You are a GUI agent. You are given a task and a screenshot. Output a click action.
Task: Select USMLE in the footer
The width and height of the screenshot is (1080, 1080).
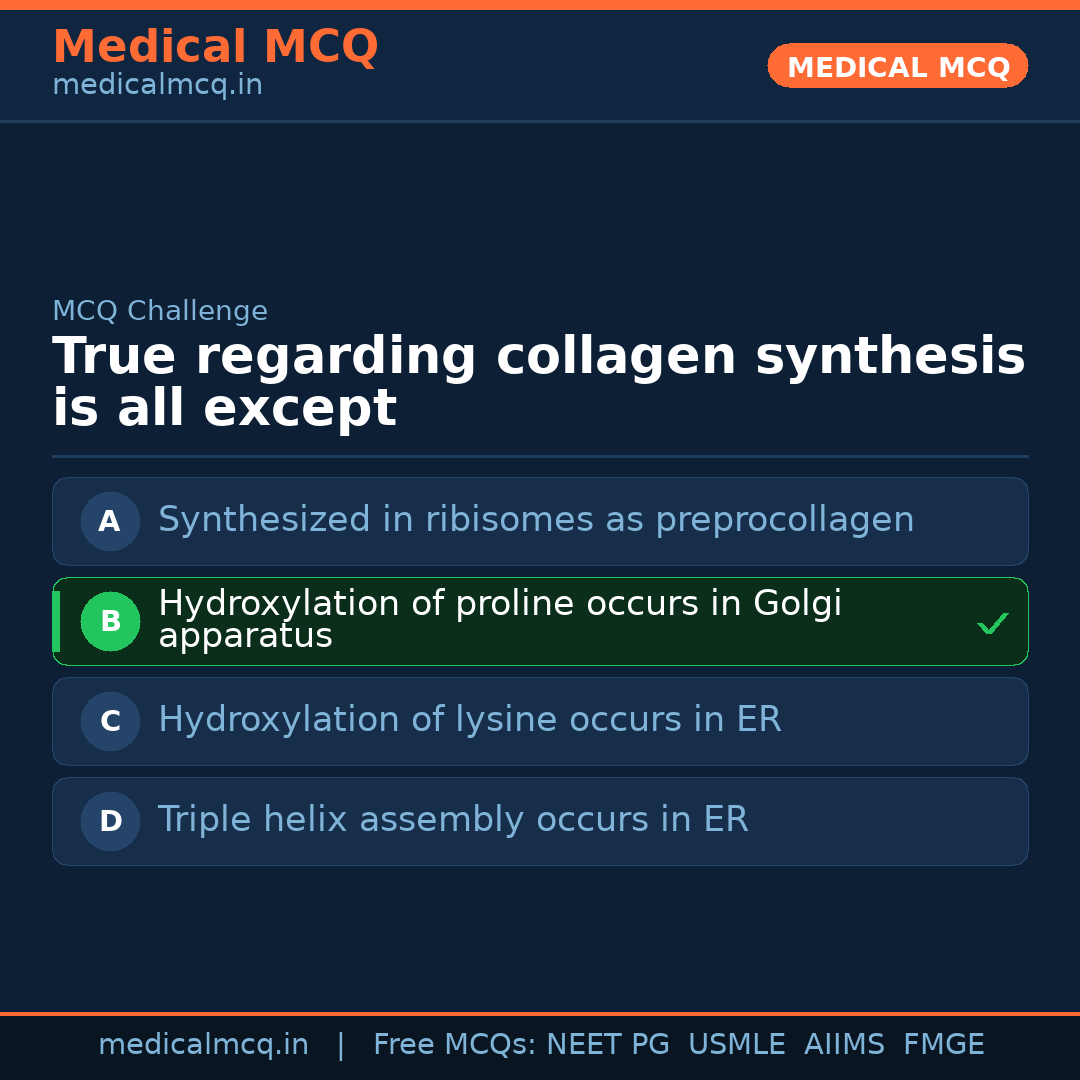736,1045
